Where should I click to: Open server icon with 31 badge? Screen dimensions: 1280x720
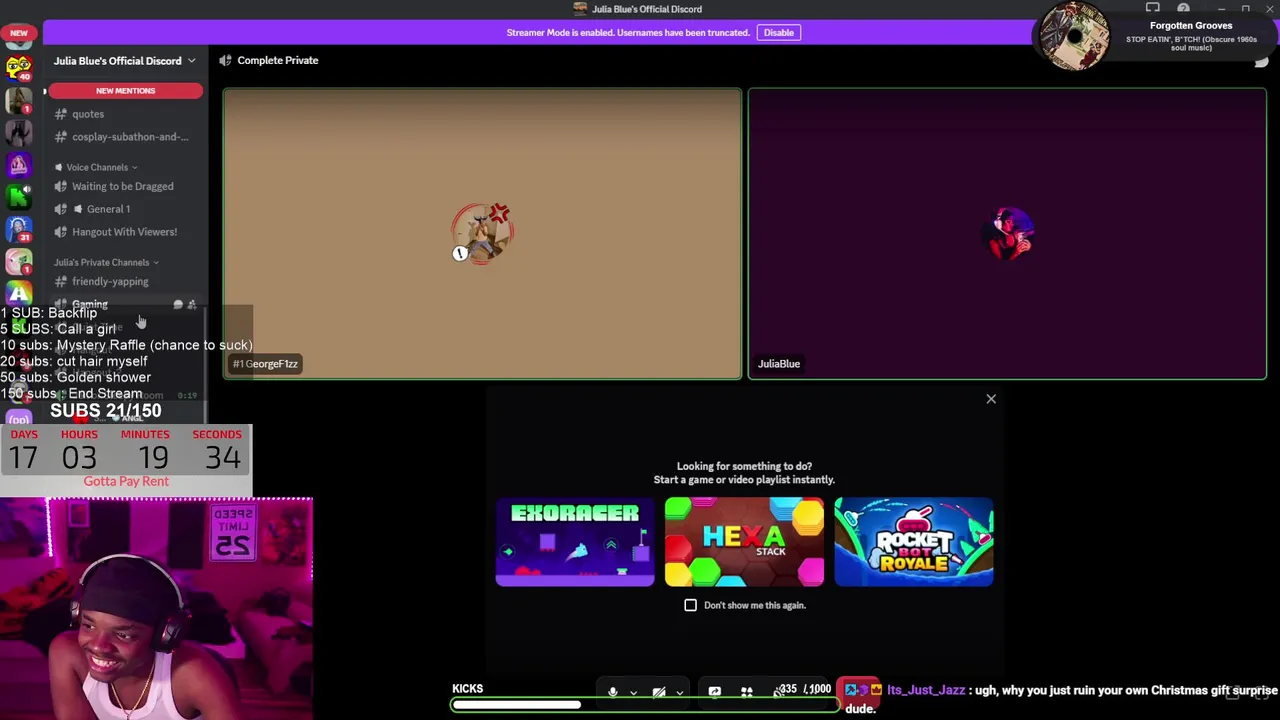[18, 229]
